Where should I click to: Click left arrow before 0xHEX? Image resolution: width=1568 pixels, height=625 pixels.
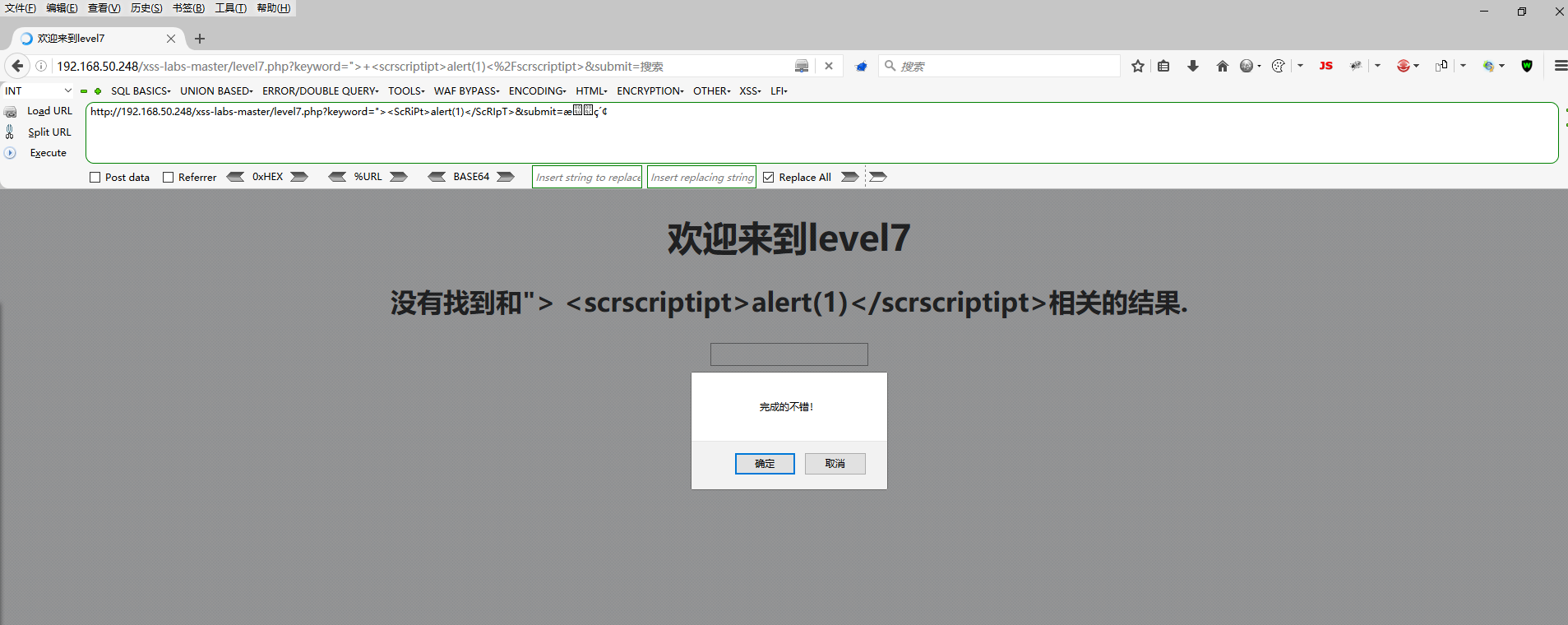[x=235, y=177]
